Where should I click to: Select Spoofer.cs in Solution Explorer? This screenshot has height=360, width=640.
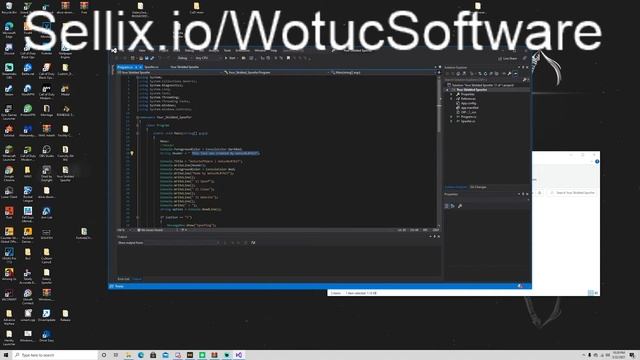(x=467, y=121)
